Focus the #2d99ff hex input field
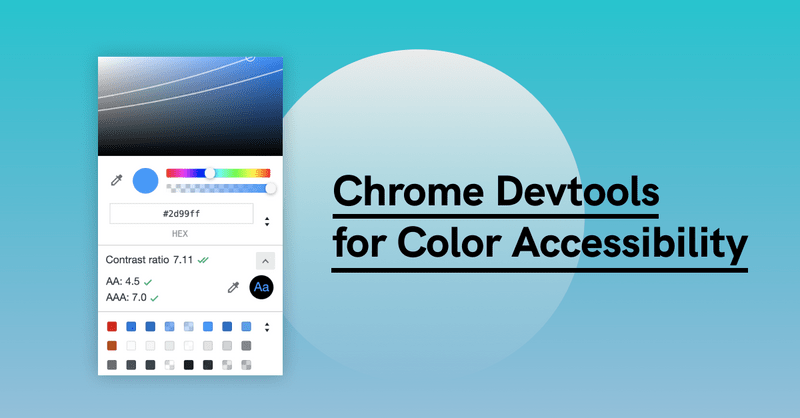This screenshot has height=418, width=800. click(182, 213)
